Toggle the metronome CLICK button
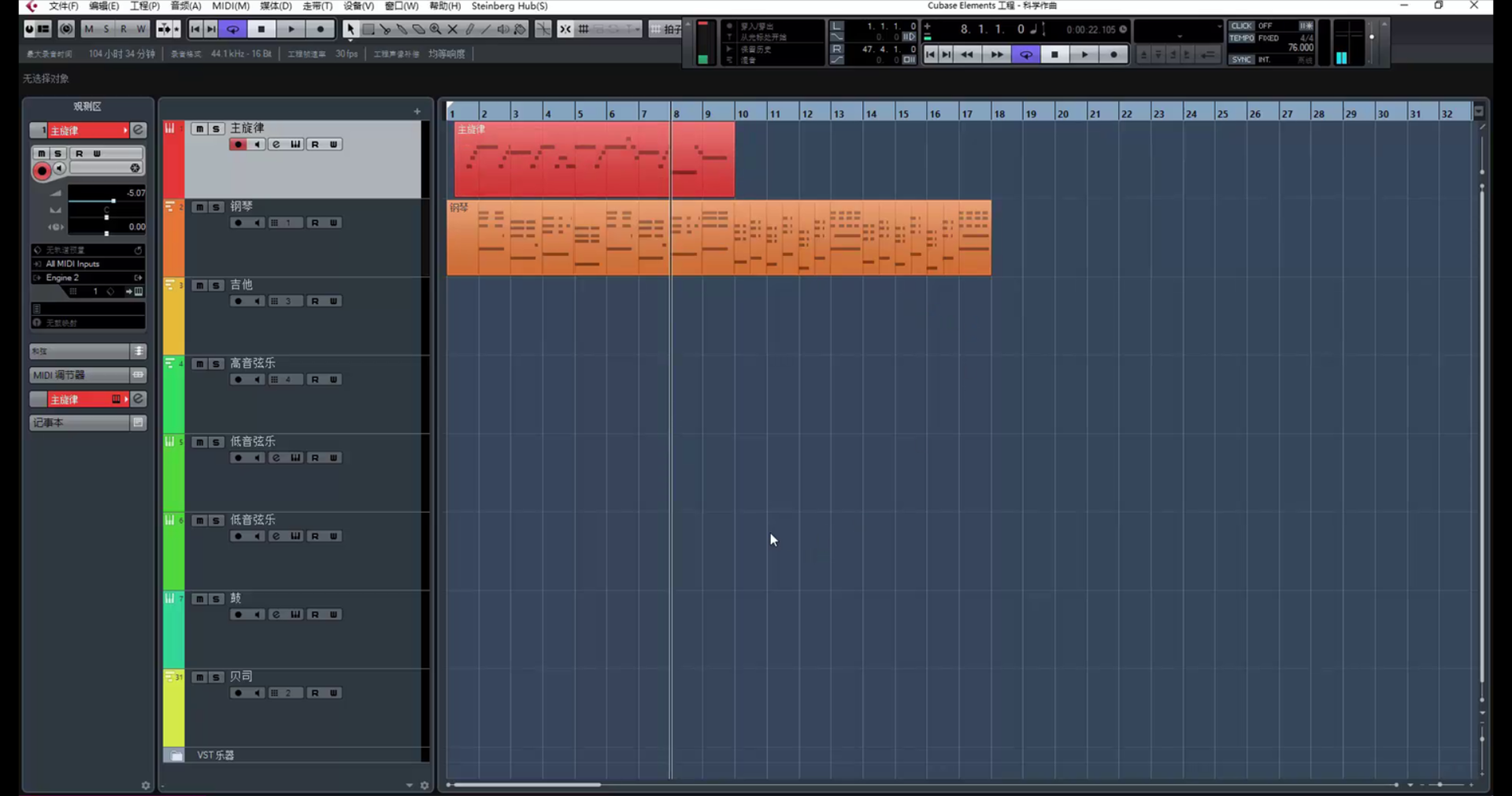 coord(1242,26)
